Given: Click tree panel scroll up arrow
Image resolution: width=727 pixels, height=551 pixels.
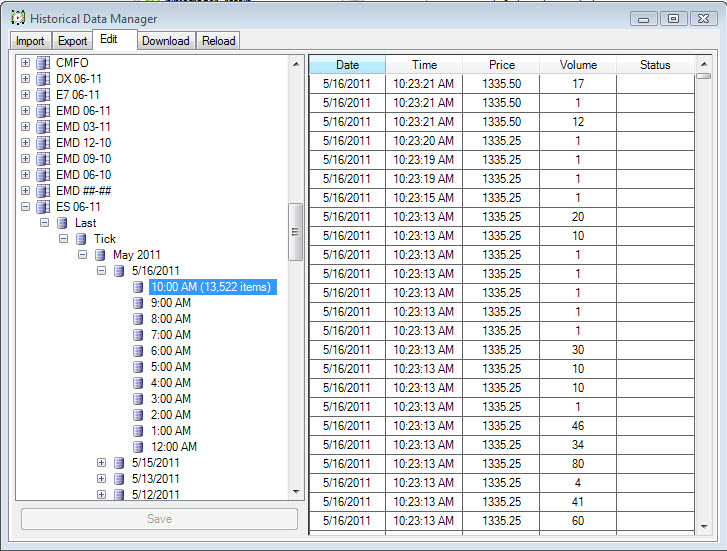Looking at the screenshot, I should (296, 64).
